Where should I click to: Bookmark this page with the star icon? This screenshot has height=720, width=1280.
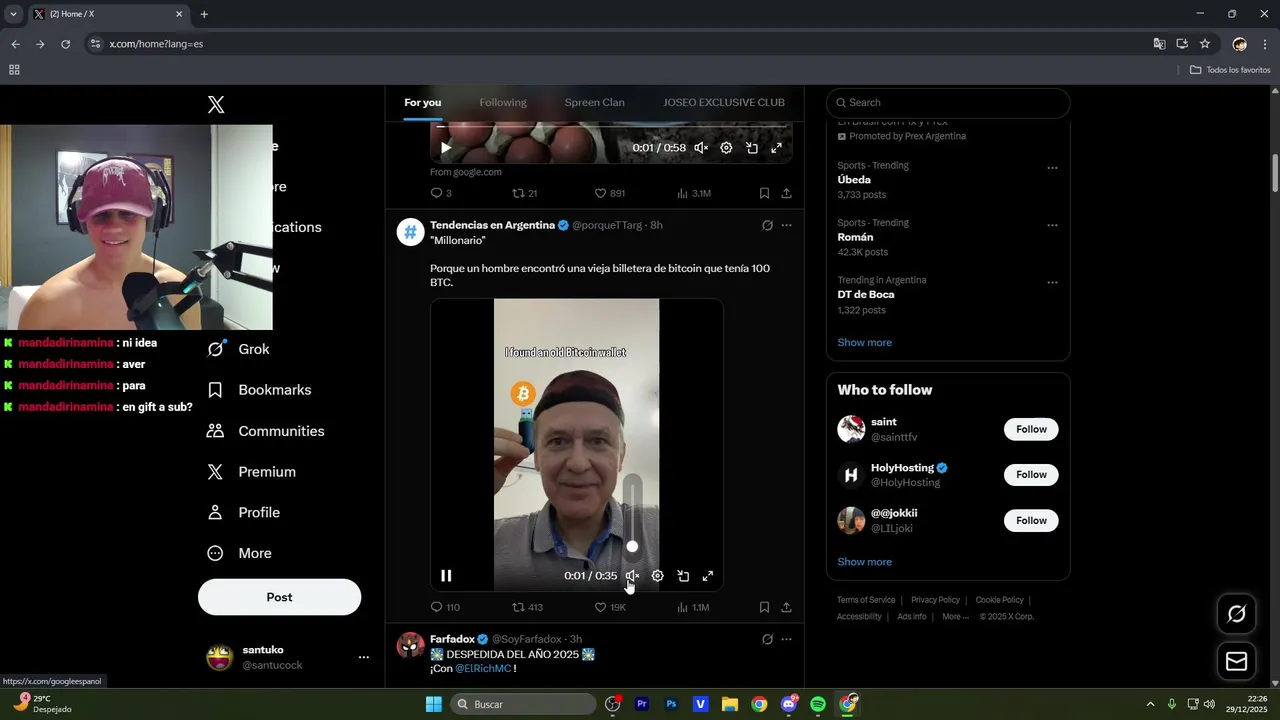(1205, 44)
